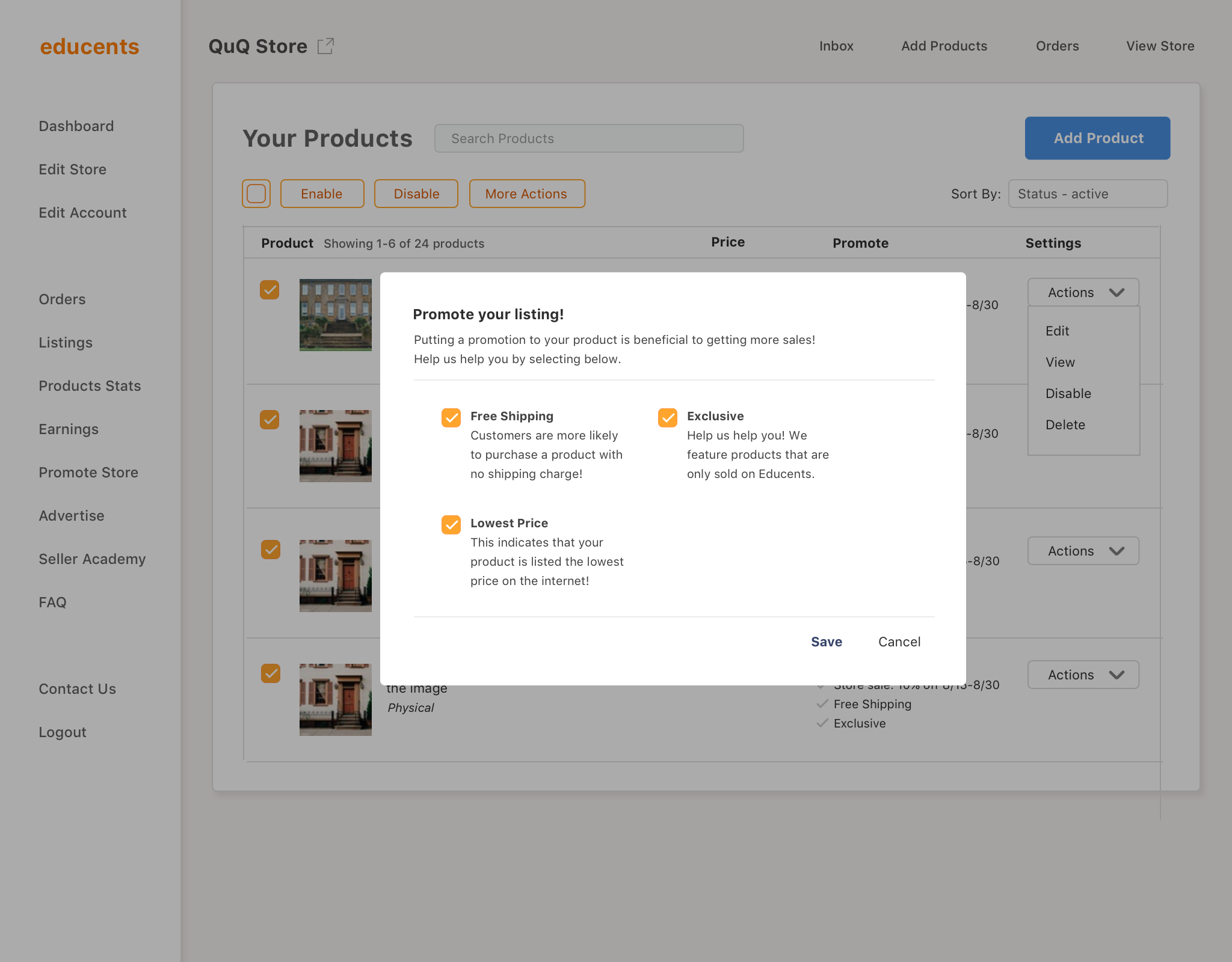Open Products Stats in the sidebar
1232x962 pixels.
pos(90,386)
